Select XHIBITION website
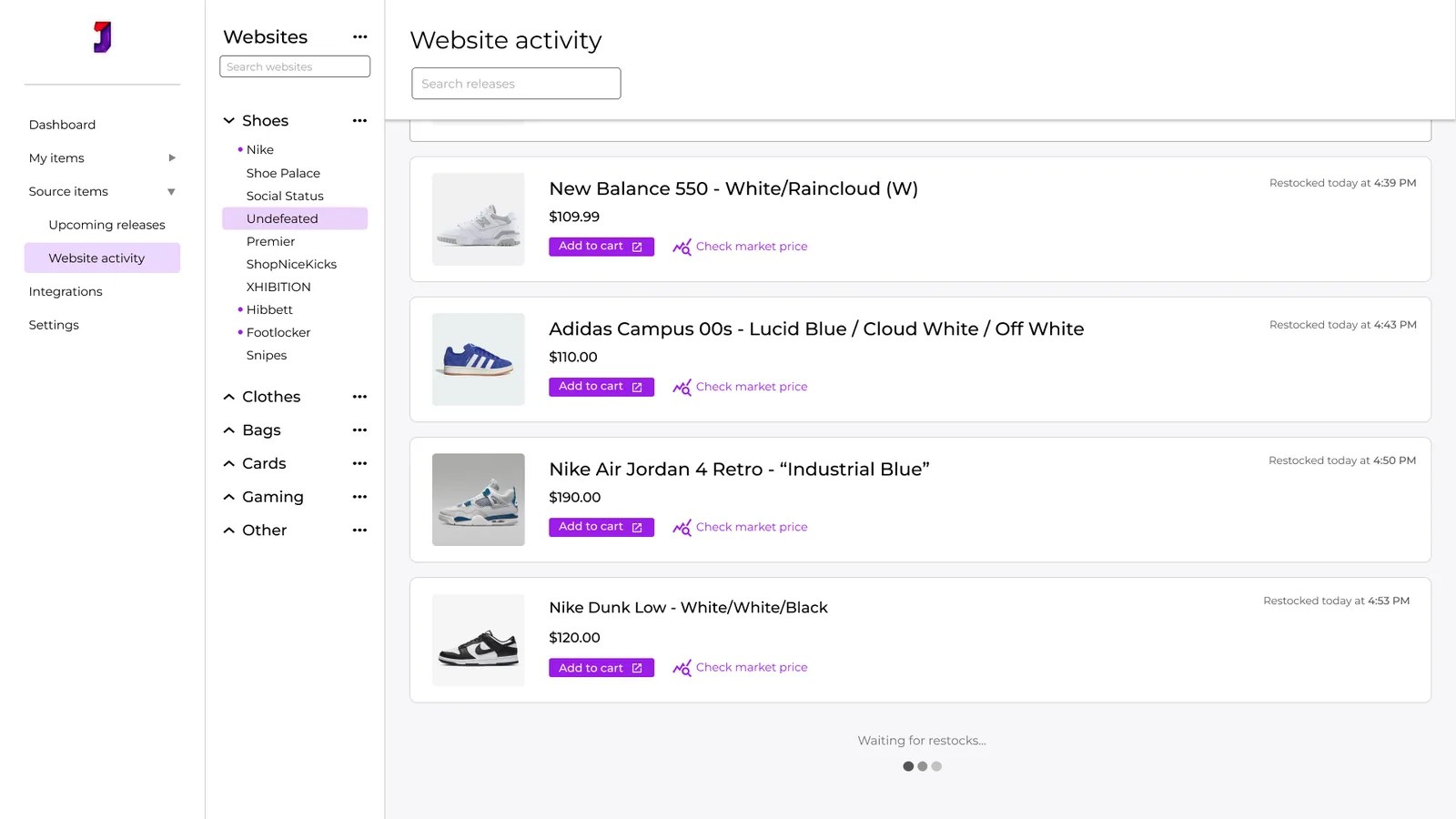 pyautogui.click(x=278, y=287)
